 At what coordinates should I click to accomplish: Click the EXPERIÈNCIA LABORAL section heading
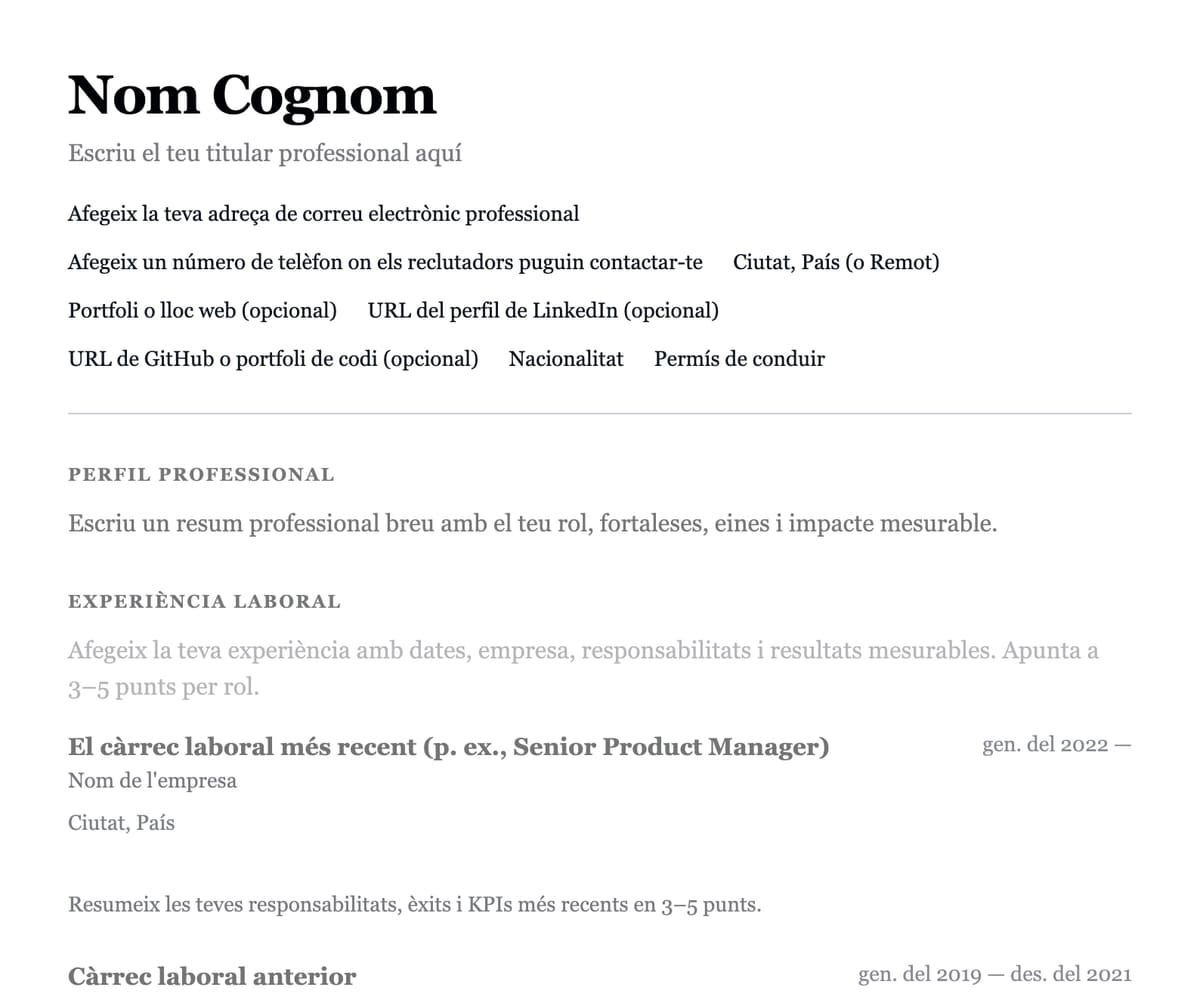[204, 602]
